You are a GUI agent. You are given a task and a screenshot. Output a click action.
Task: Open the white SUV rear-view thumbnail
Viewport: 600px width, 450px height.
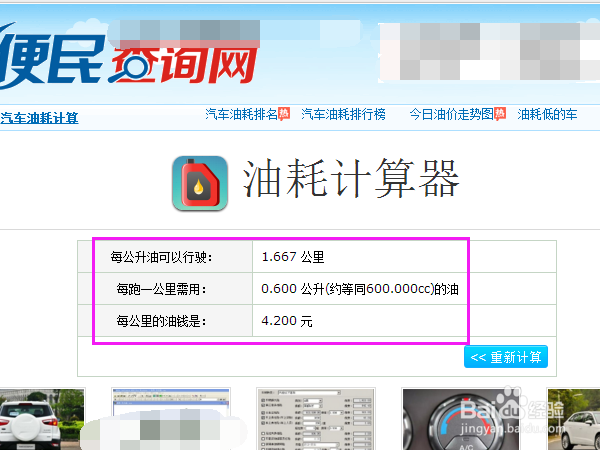(x=42, y=419)
